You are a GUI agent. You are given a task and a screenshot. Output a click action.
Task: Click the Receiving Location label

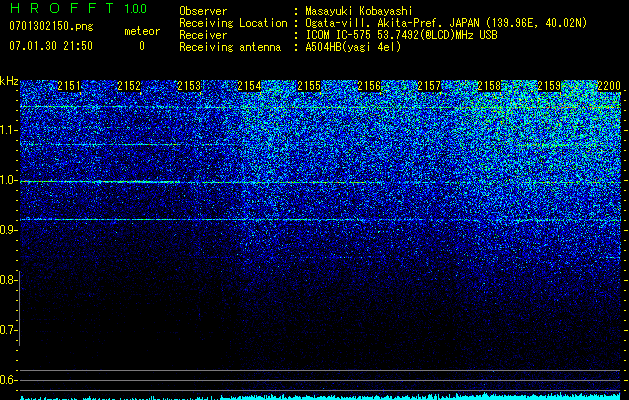[x=233, y=23]
